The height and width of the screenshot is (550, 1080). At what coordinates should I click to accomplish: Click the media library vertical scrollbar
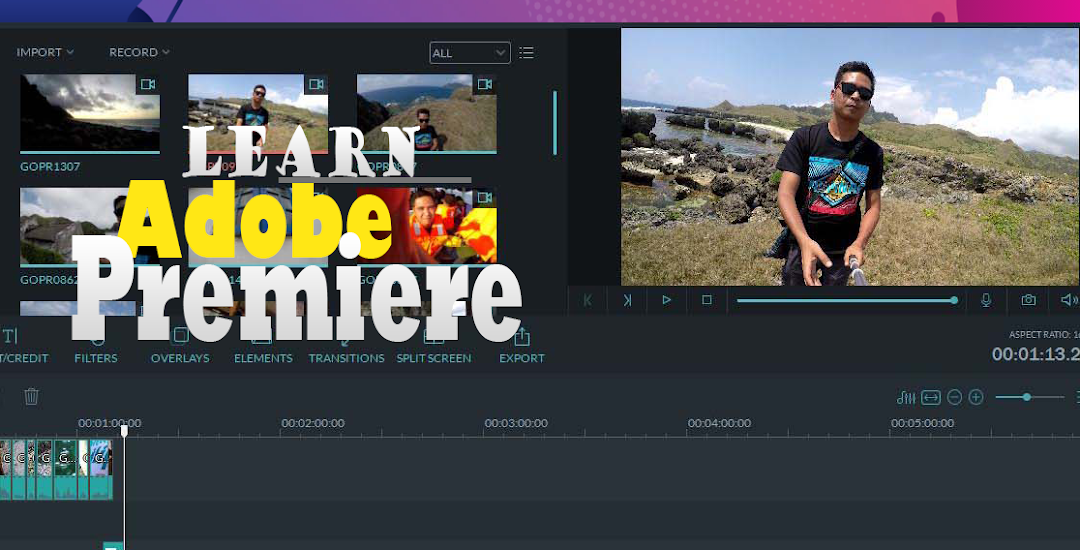[555, 123]
